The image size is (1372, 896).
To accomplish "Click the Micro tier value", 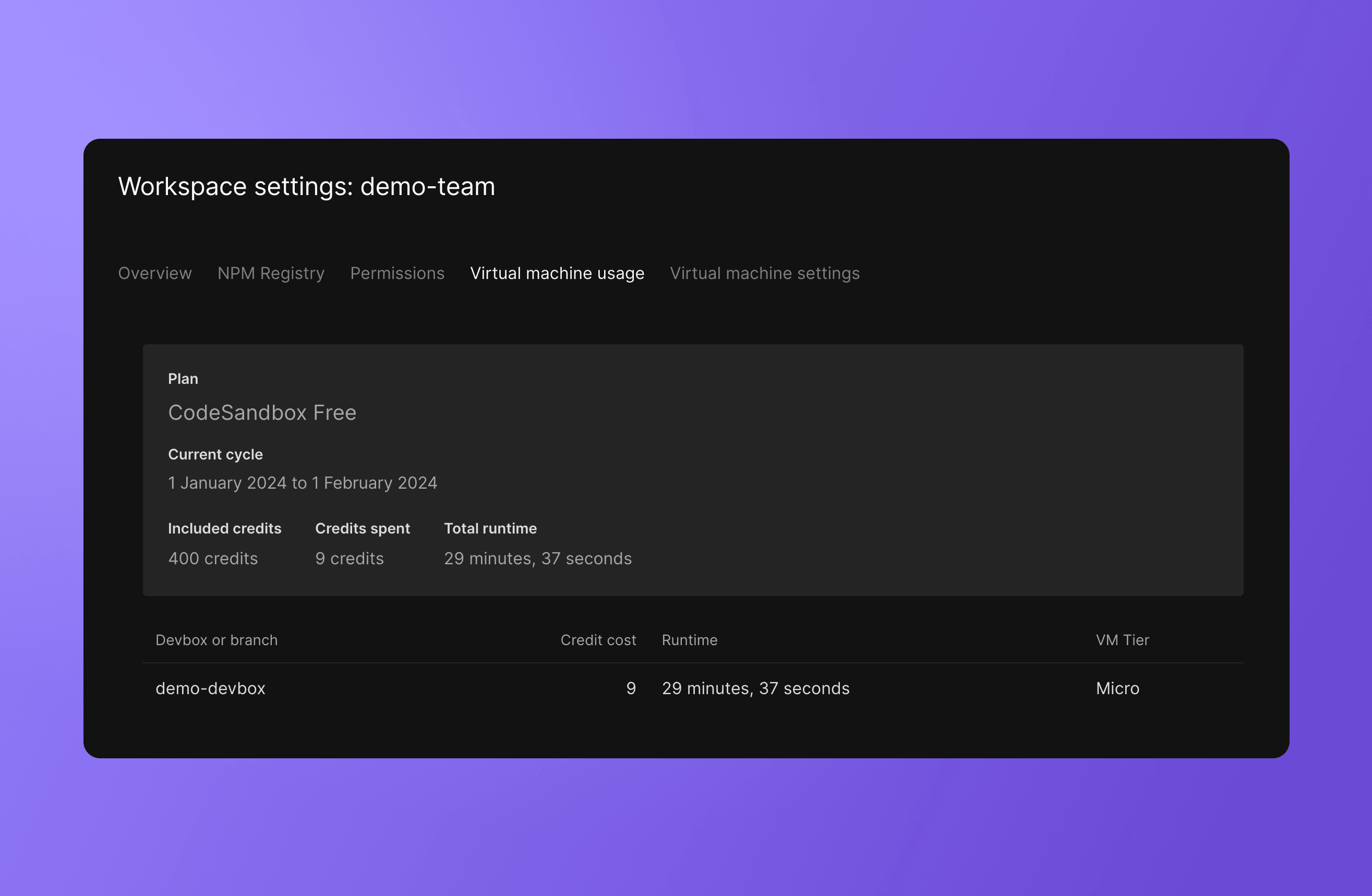I will point(1117,688).
